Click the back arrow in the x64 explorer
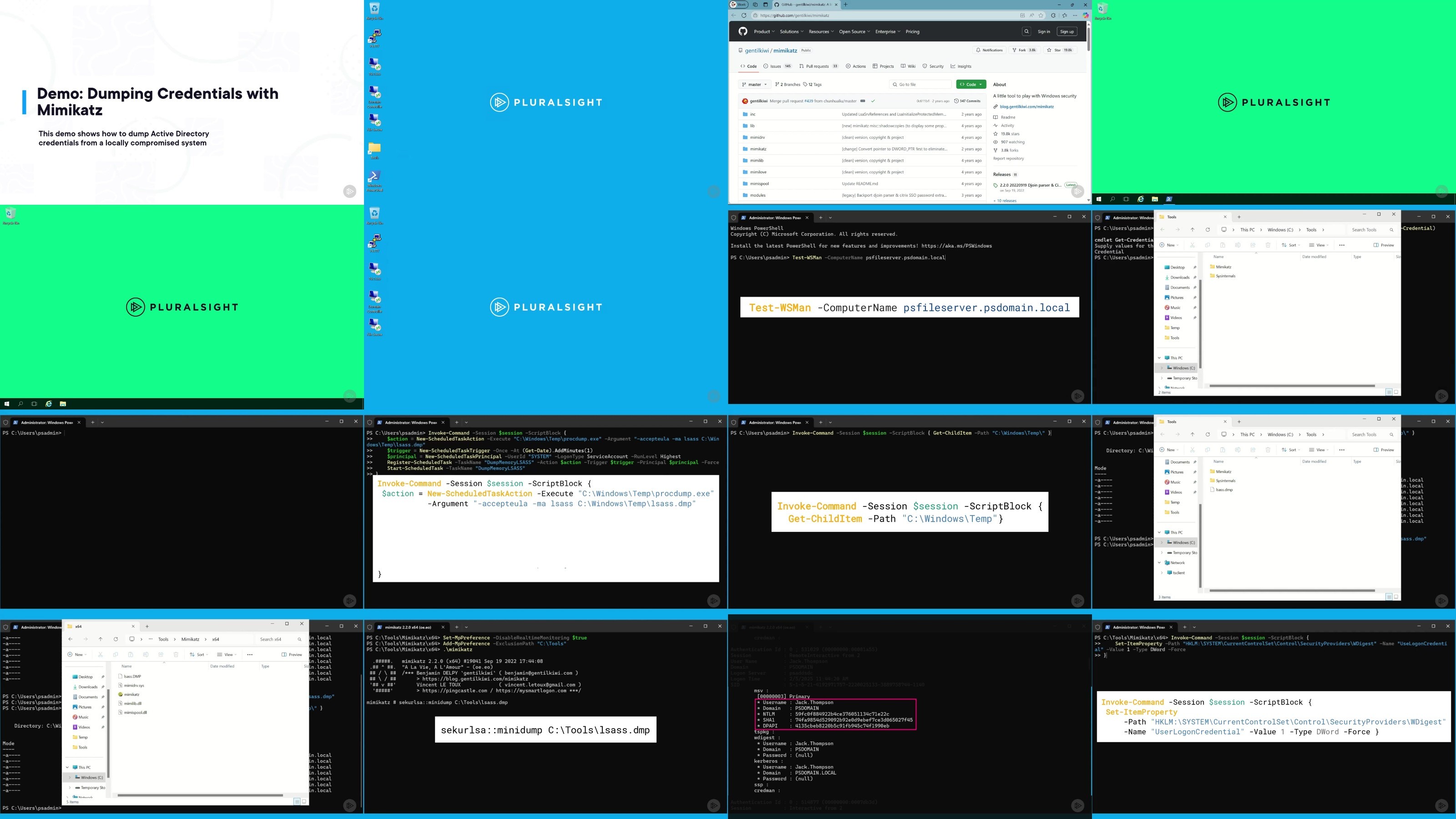 tap(70, 639)
